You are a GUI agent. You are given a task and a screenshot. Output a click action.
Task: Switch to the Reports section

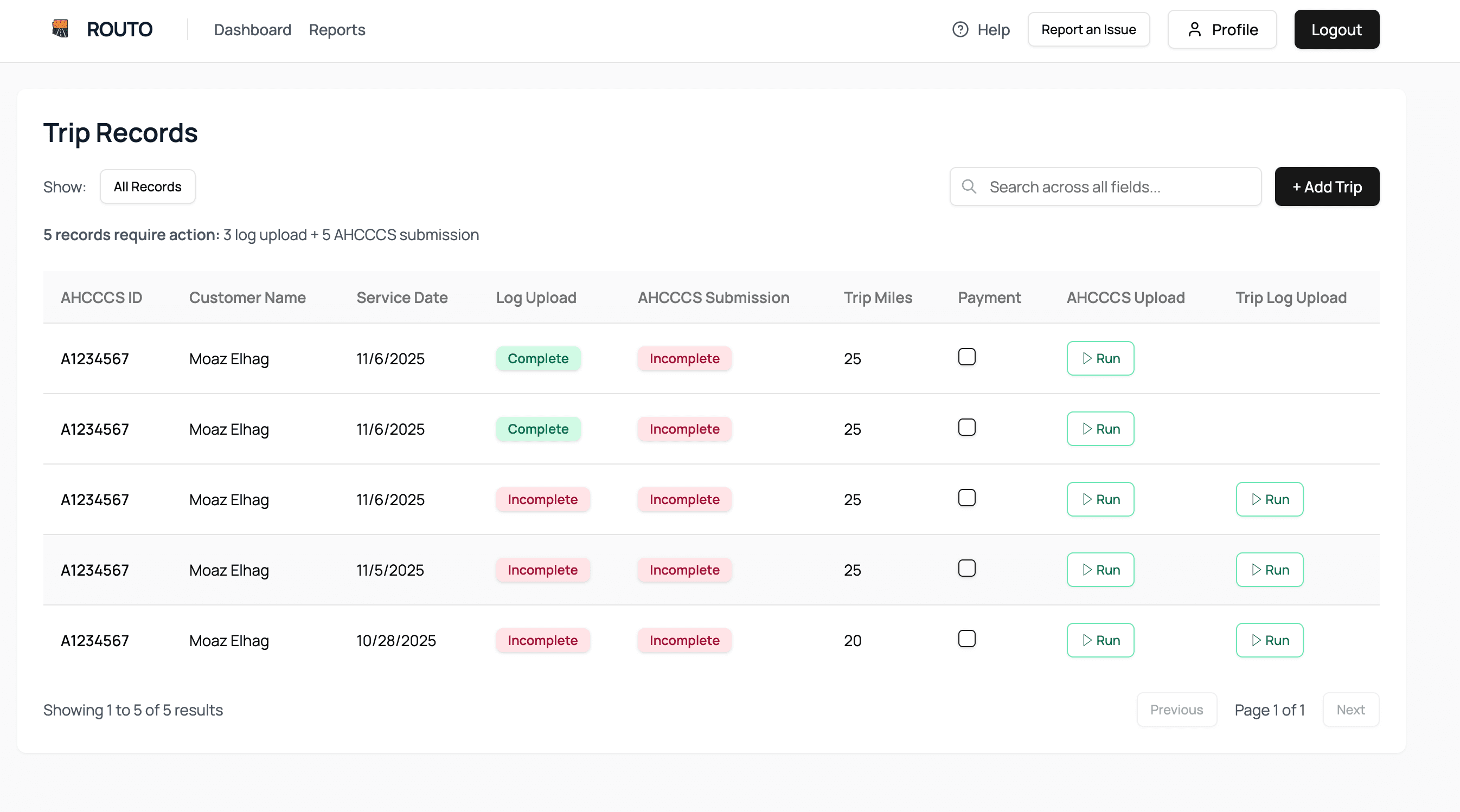[337, 29]
